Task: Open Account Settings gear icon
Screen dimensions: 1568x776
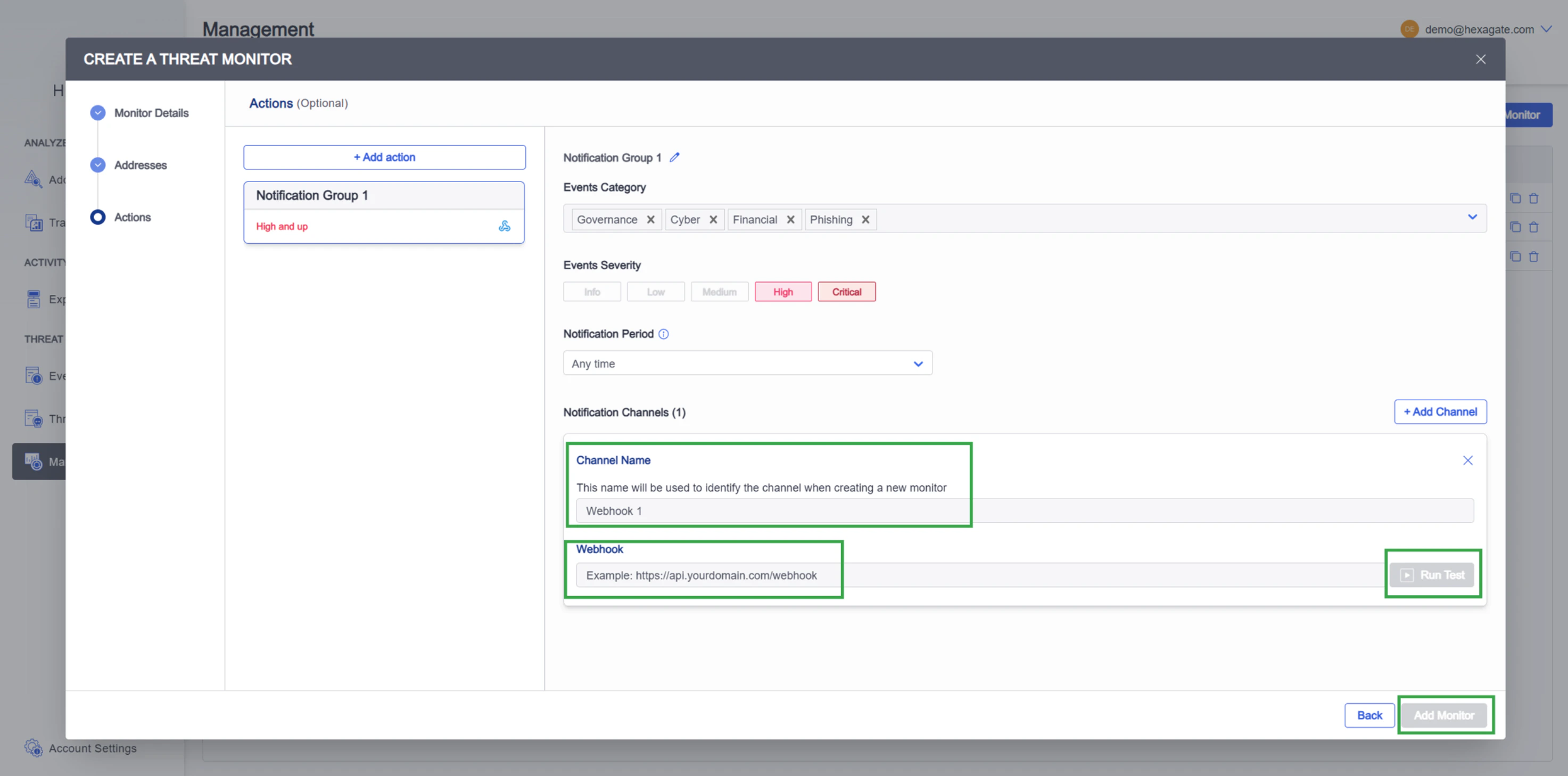Action: (33, 748)
